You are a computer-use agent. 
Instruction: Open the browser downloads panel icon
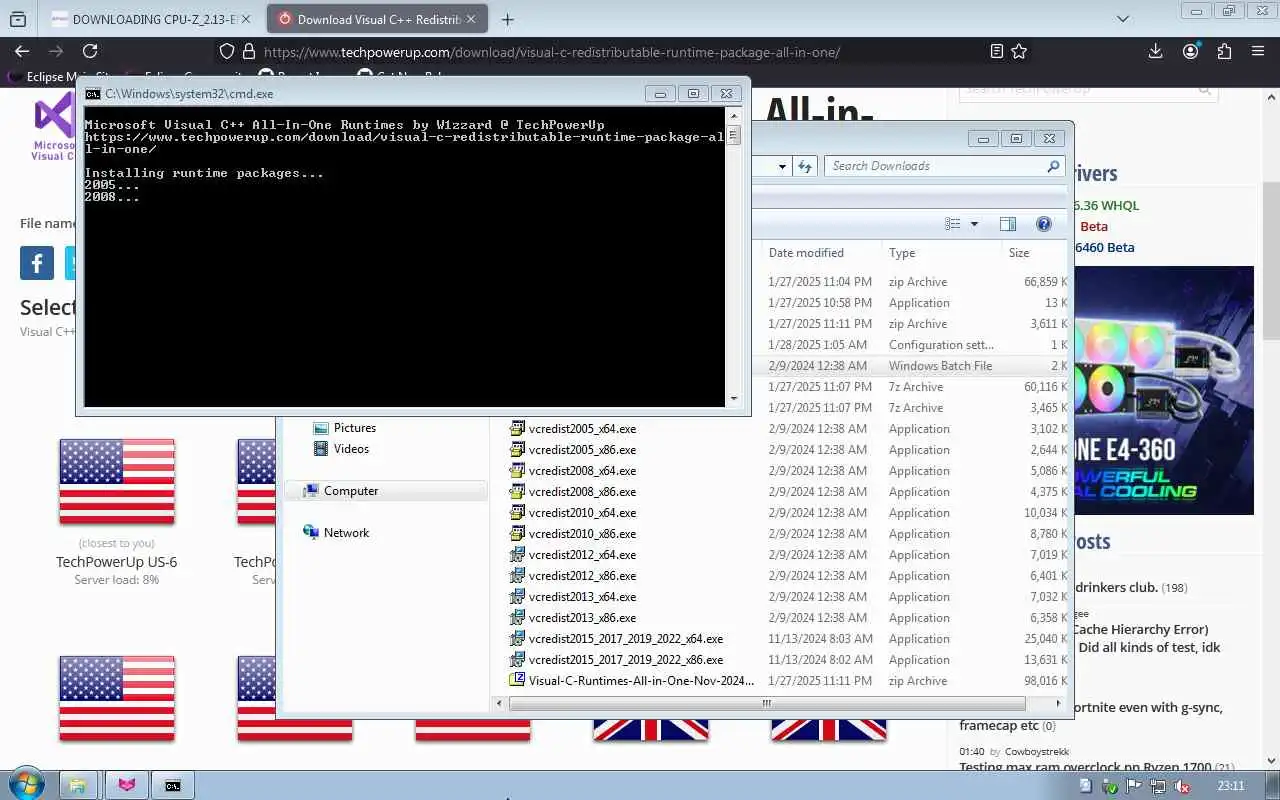click(x=1155, y=51)
